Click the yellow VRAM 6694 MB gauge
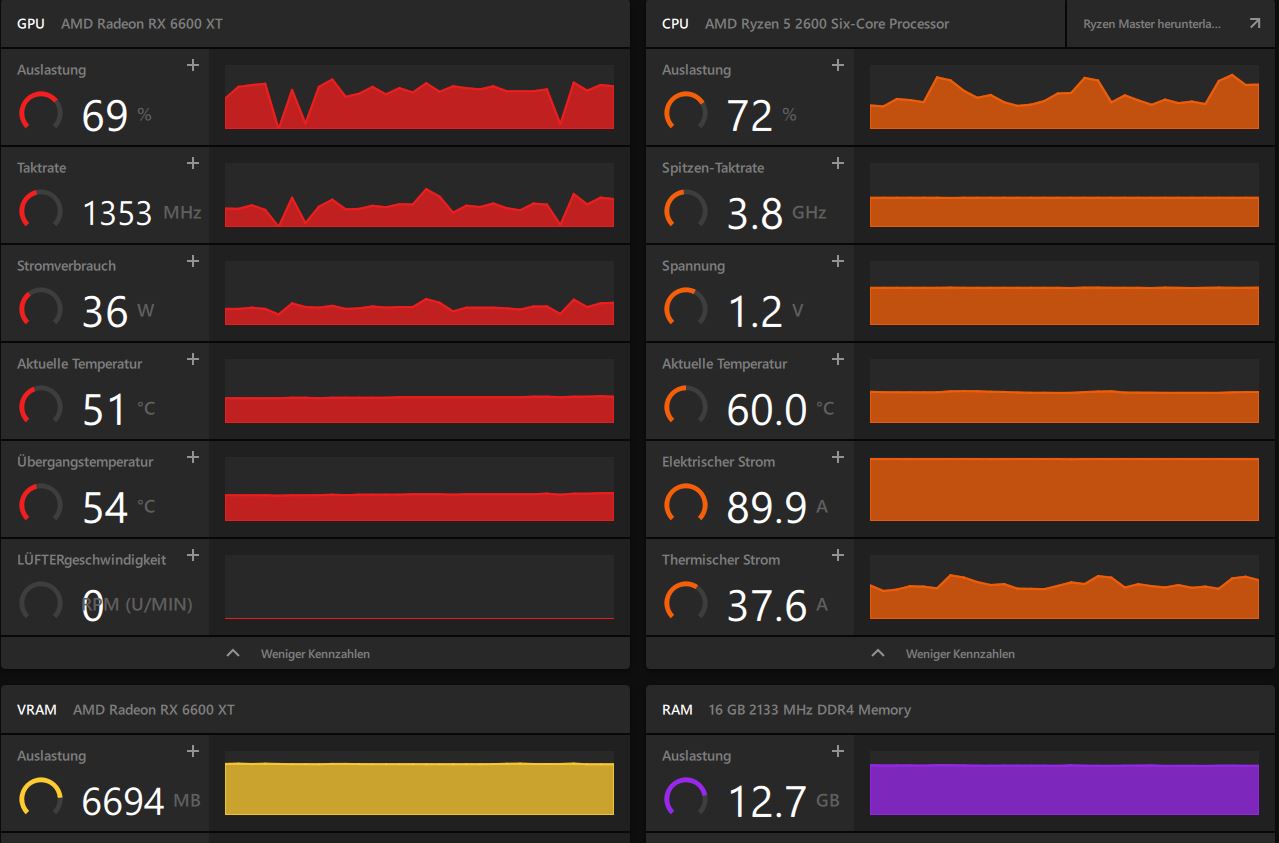 (x=41, y=798)
